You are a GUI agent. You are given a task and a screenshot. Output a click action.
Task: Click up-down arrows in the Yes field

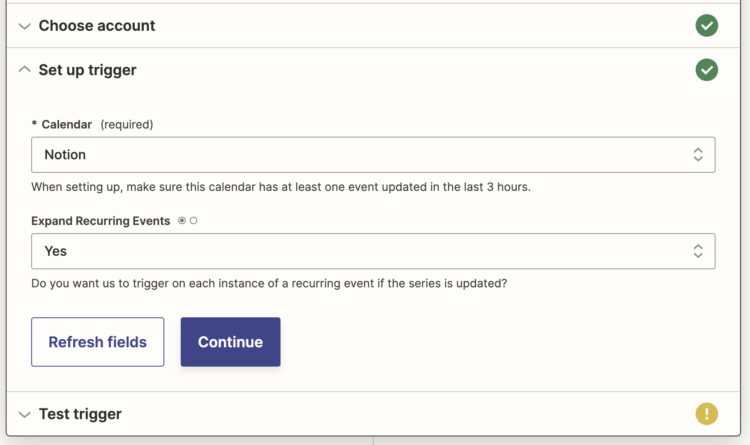tap(698, 251)
